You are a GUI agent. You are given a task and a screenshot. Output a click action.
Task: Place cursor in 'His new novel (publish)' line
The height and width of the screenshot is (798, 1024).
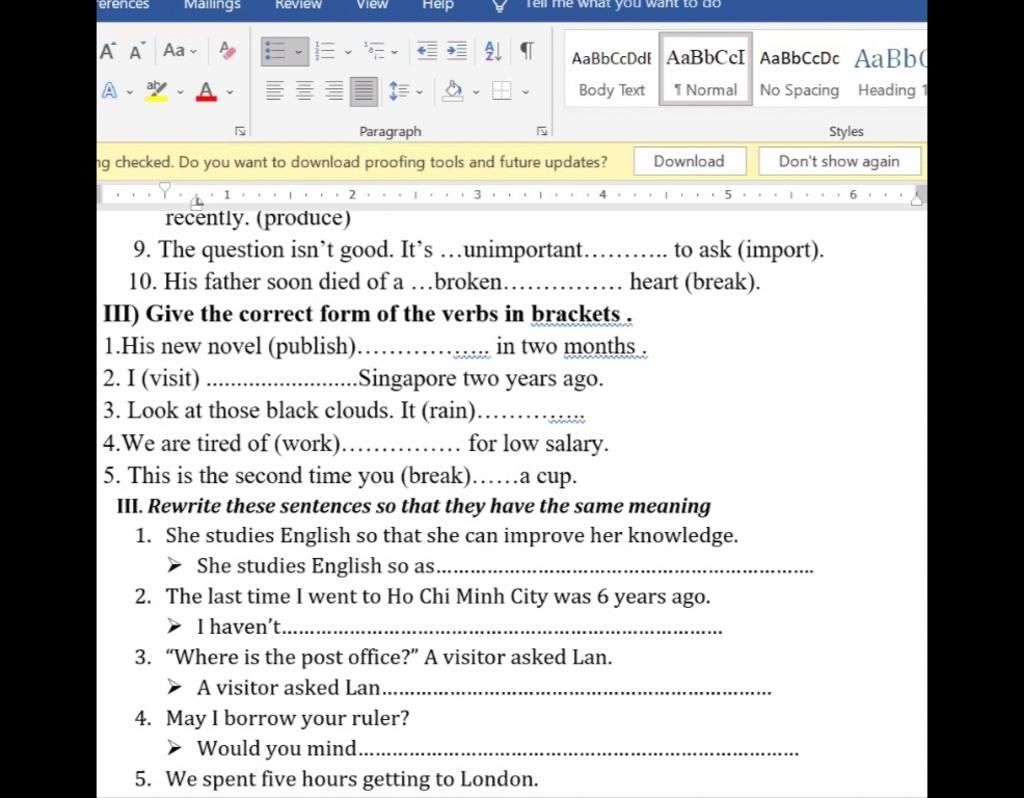(375, 346)
